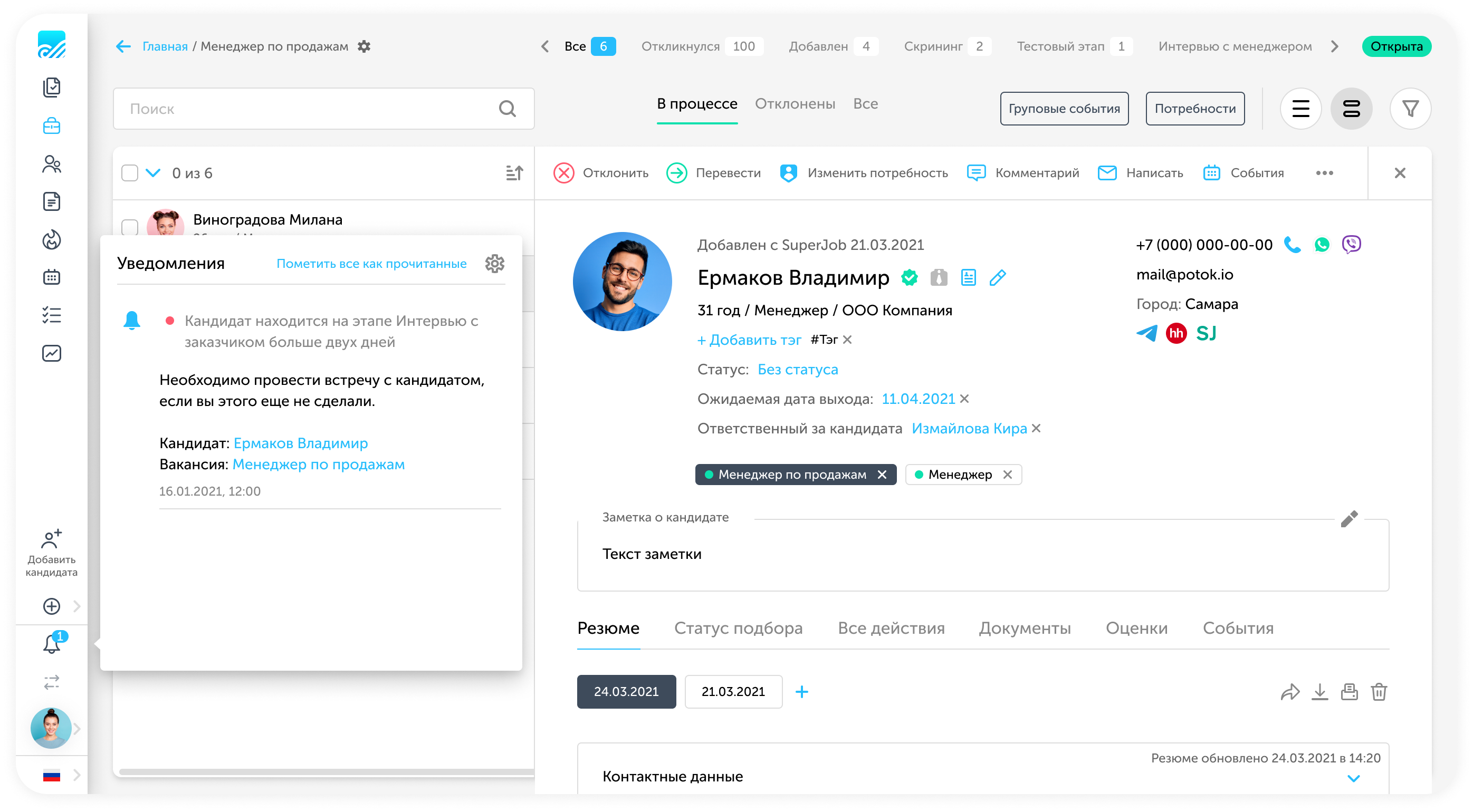Image resolution: width=1473 pixels, height=812 pixels.
Task: Open the filter funnel icon
Action: coord(1410,109)
